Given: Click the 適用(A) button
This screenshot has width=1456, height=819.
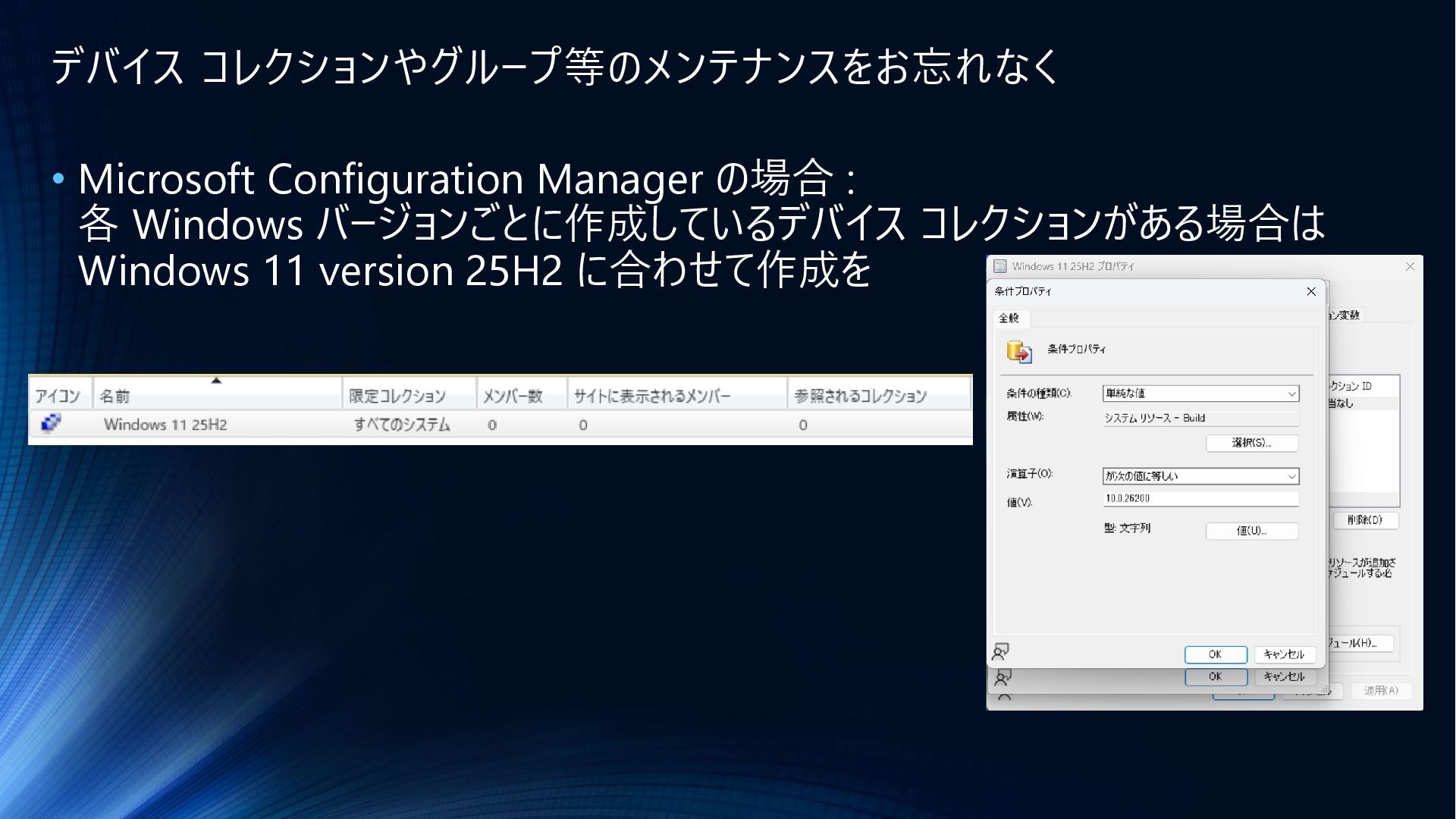Looking at the screenshot, I should pos(1381,690).
